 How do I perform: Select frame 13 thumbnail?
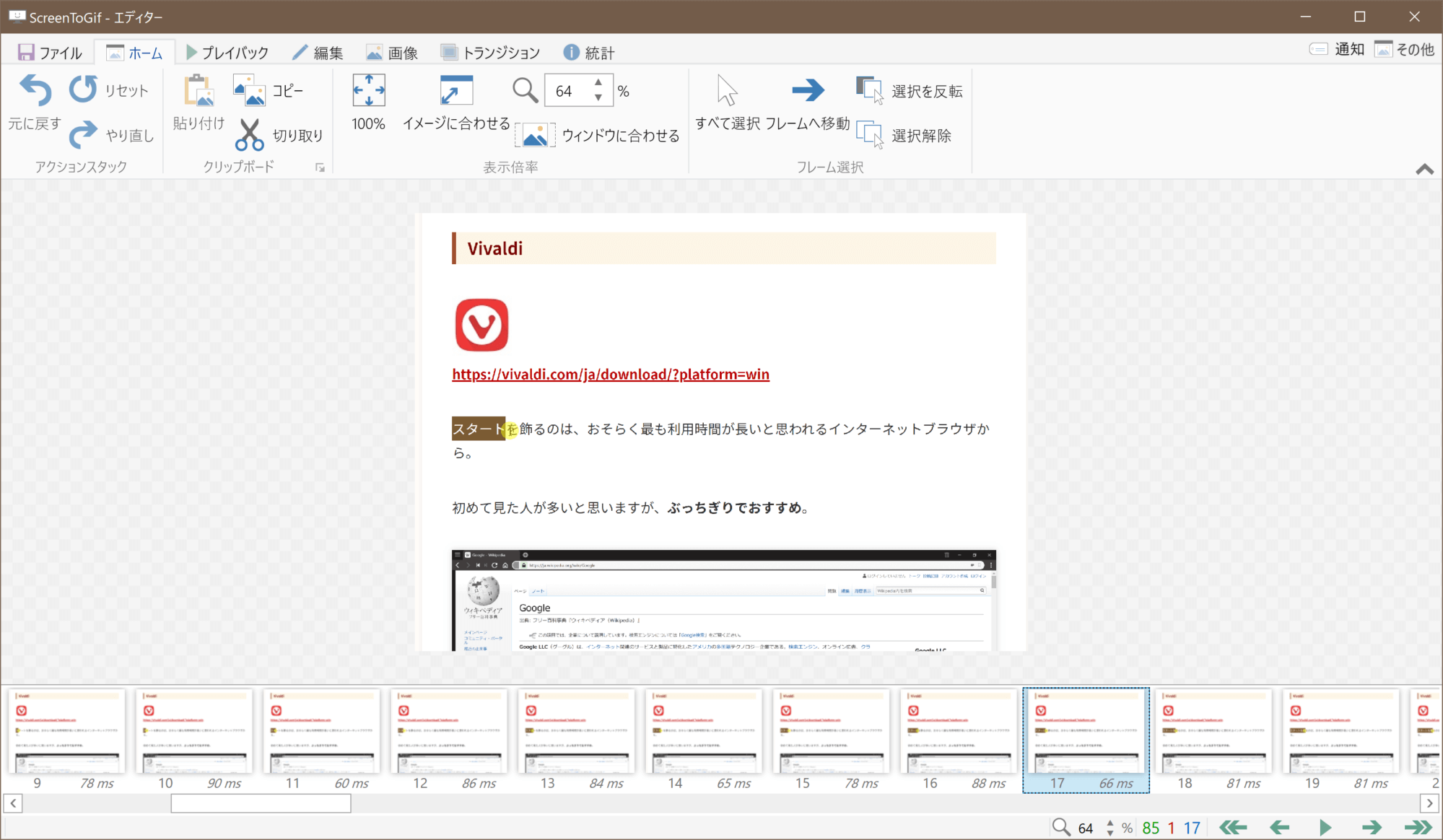[576, 740]
